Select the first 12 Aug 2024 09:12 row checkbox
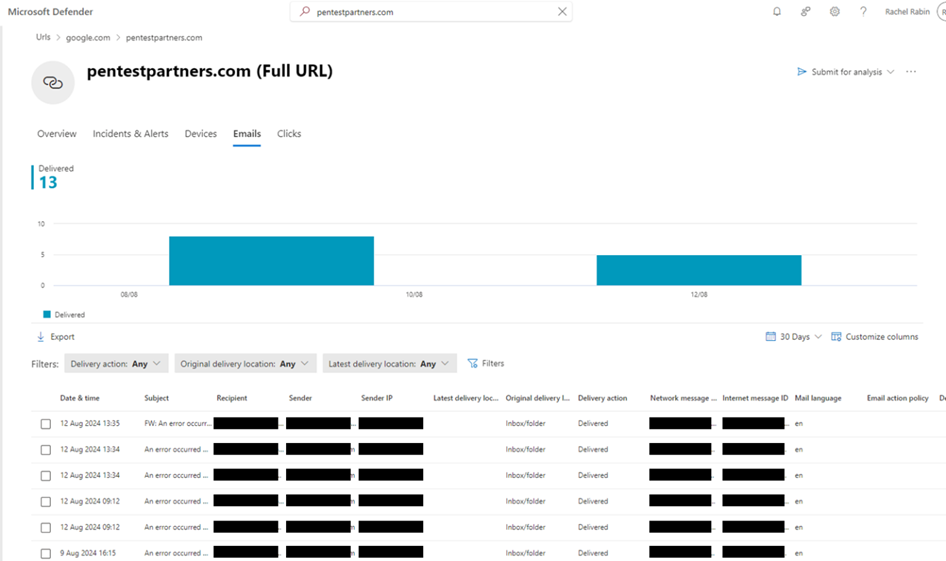946x561 pixels. tap(46, 502)
